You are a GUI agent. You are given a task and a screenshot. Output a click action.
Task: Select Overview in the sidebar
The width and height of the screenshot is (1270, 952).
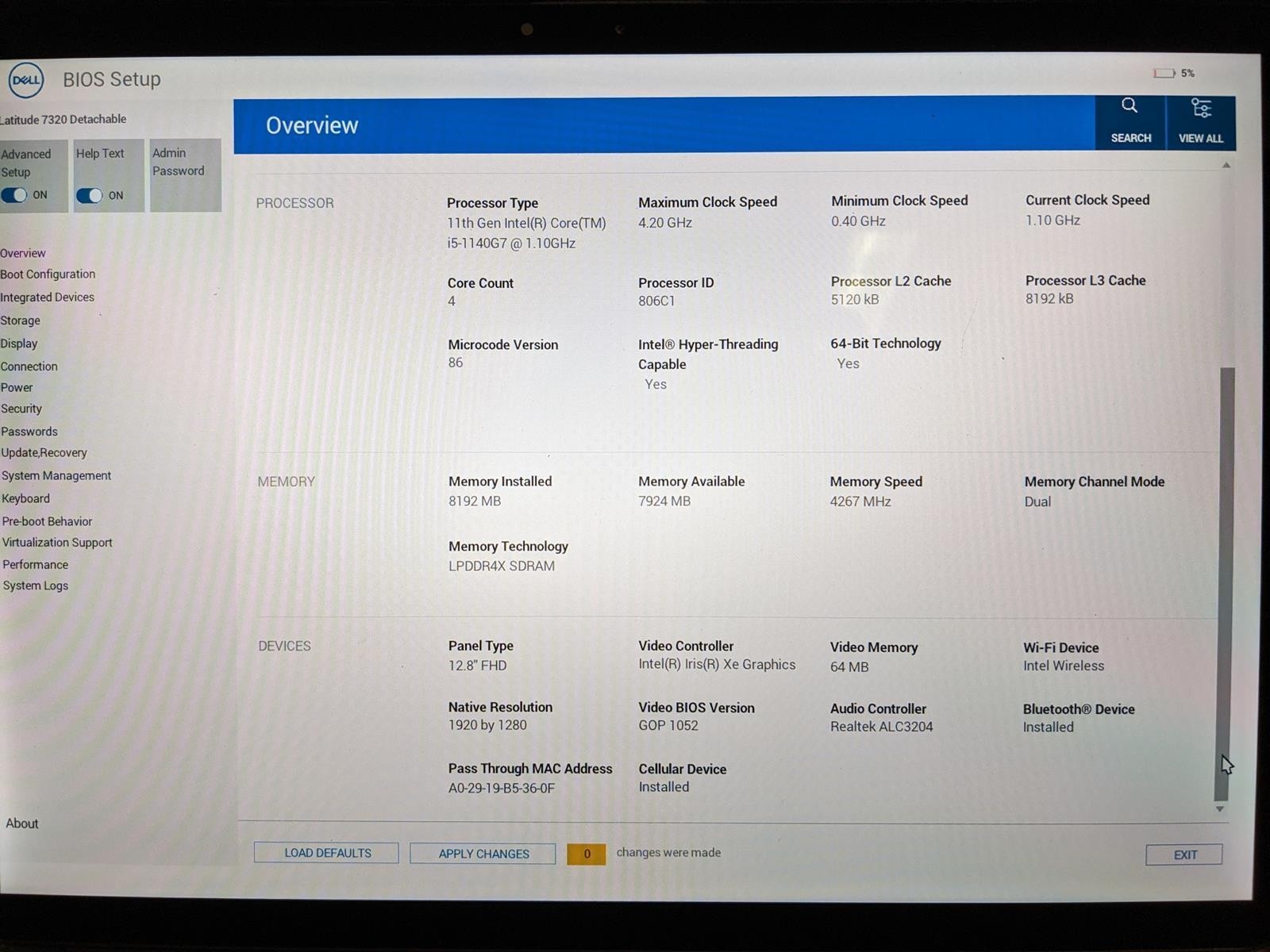coord(23,253)
